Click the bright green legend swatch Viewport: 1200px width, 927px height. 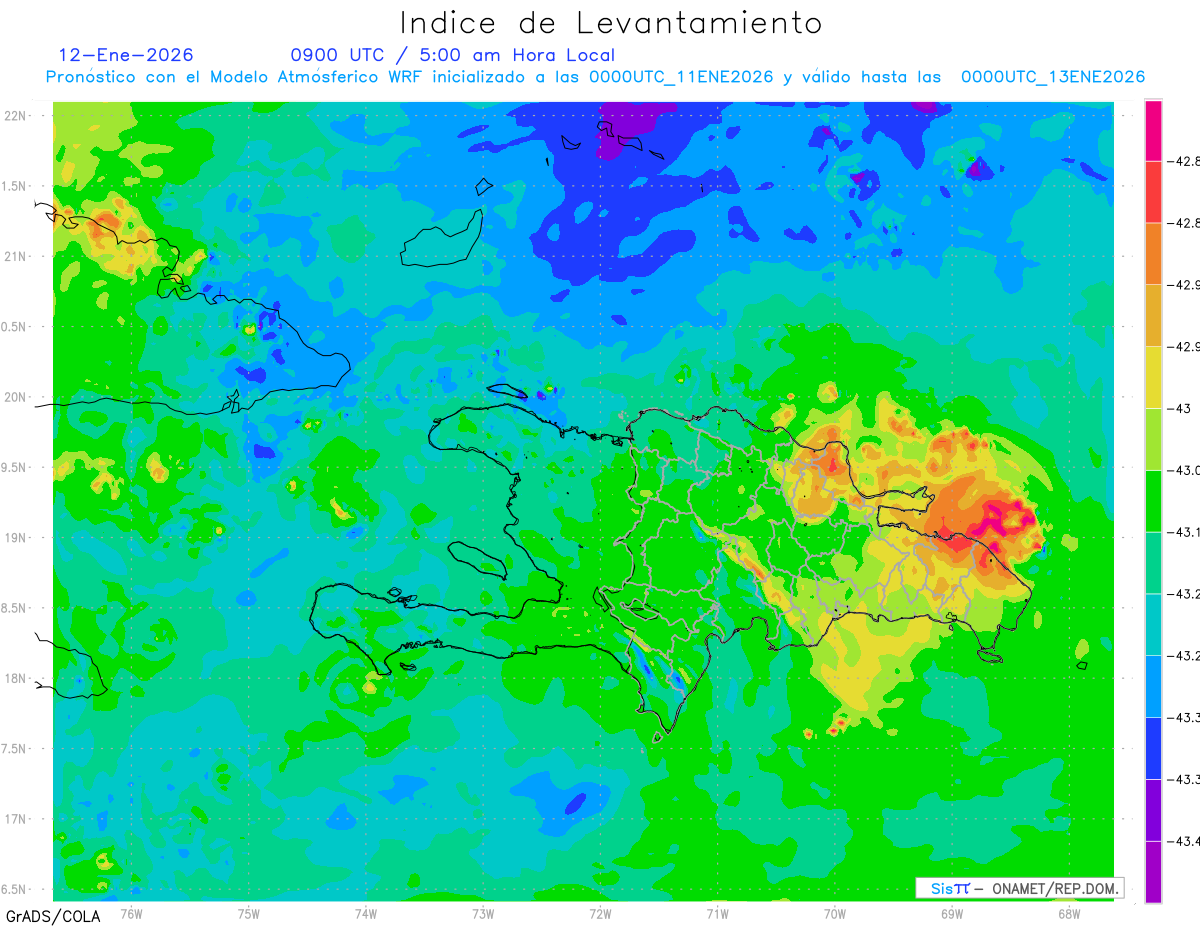(1153, 500)
